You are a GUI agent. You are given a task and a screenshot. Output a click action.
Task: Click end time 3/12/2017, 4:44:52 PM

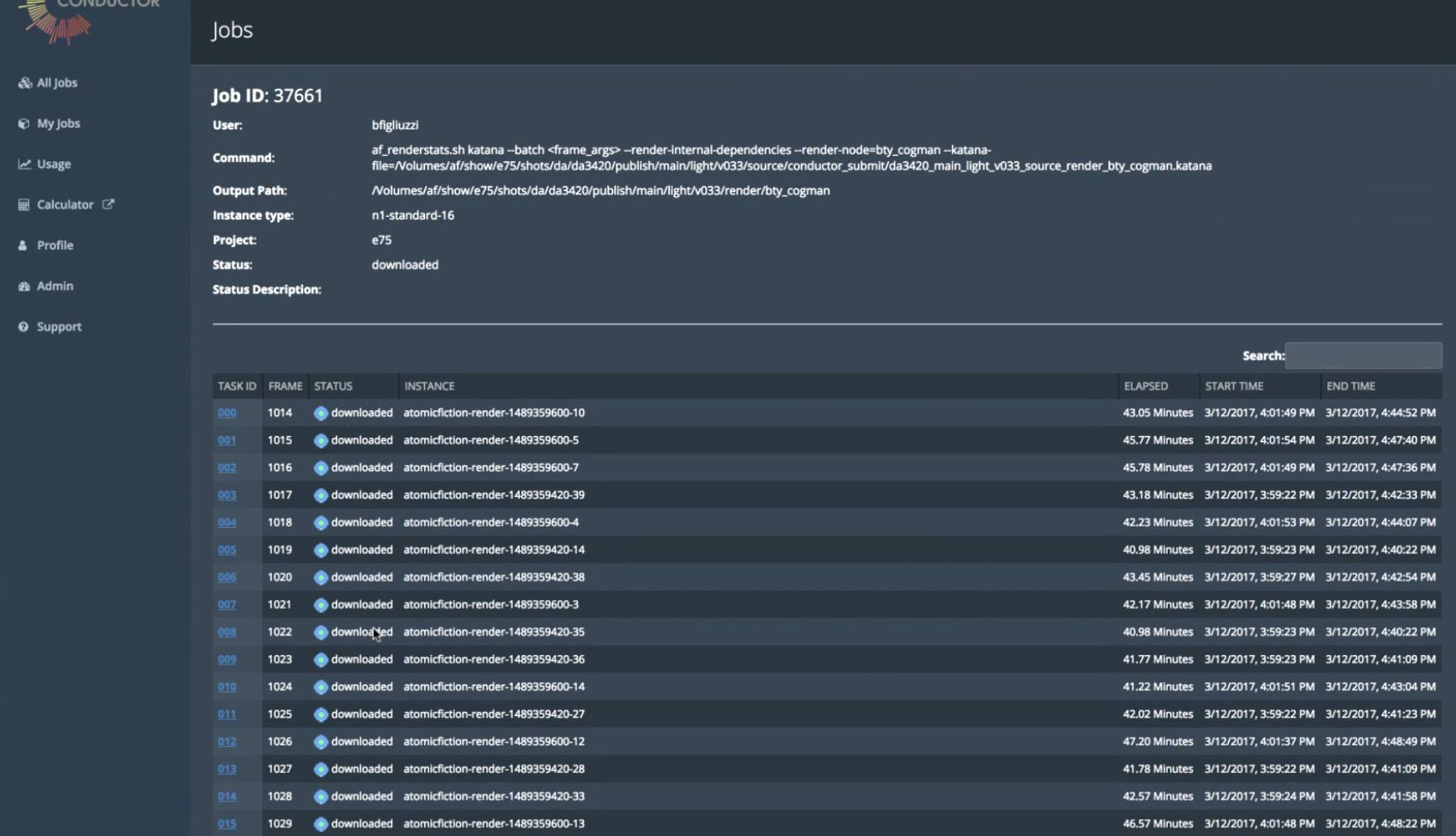coord(1380,413)
